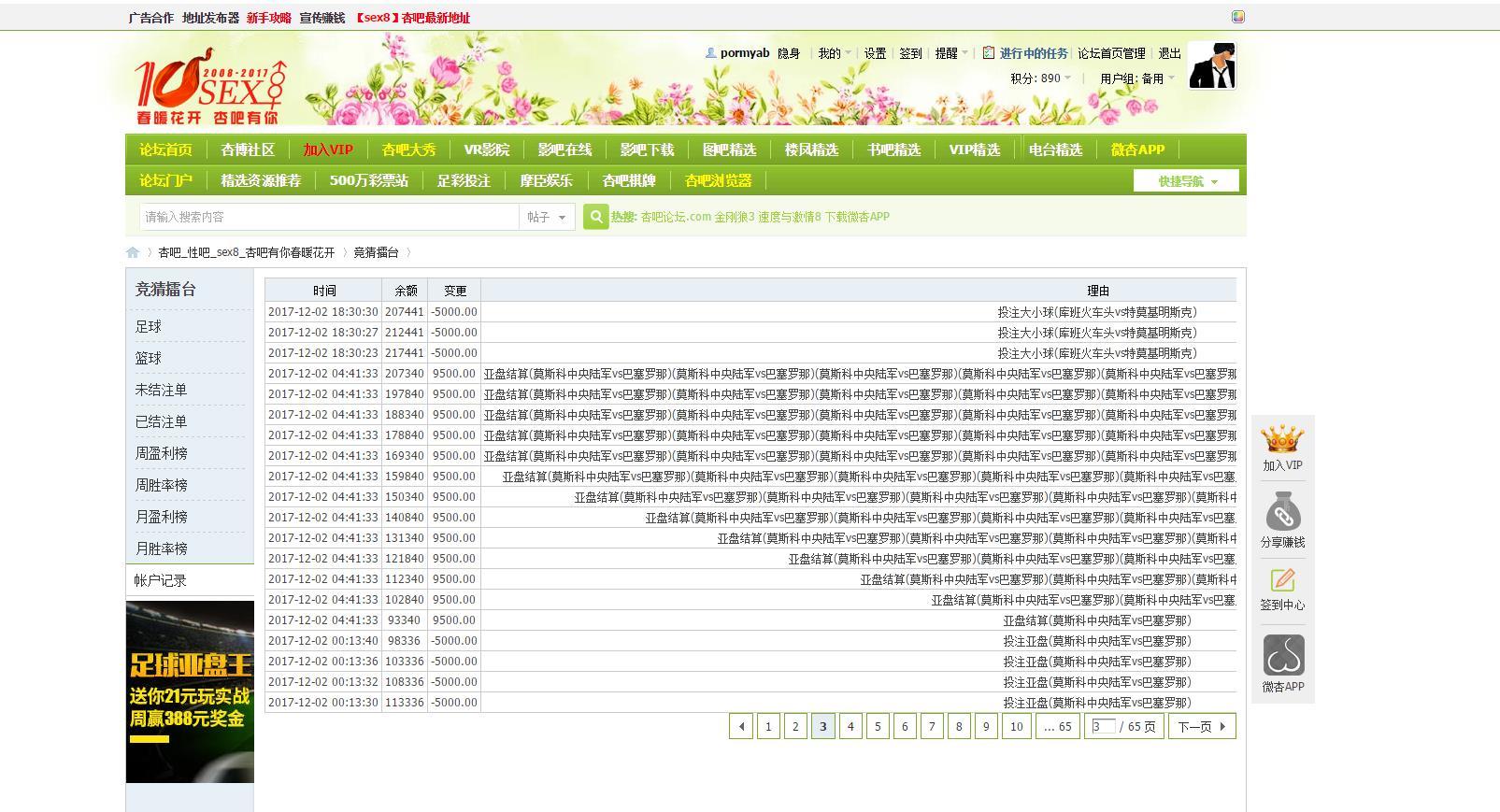Expand the 我的 user menu
The image size is (1500, 812).
pos(834,53)
